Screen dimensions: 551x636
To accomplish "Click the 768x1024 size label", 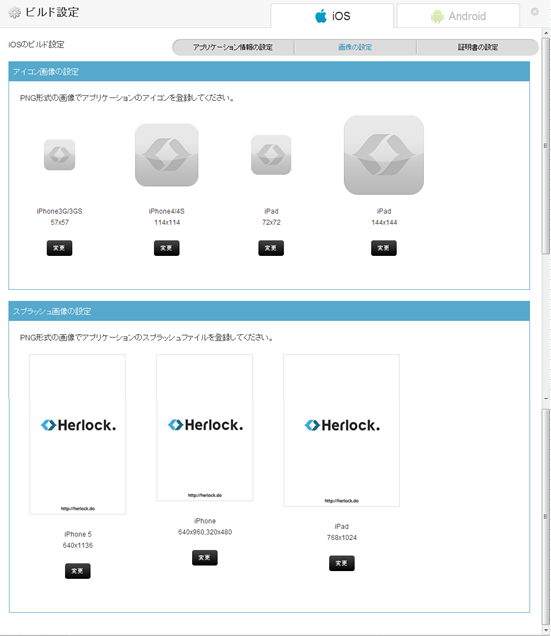I will point(342,537).
